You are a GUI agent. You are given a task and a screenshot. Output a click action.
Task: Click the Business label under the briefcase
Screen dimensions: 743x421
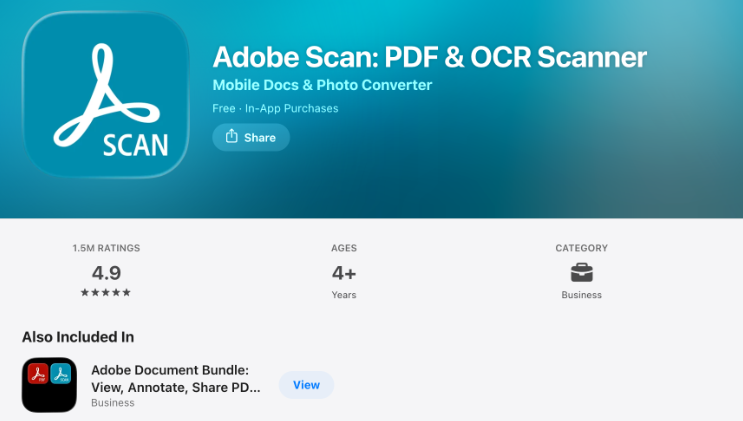(581, 295)
